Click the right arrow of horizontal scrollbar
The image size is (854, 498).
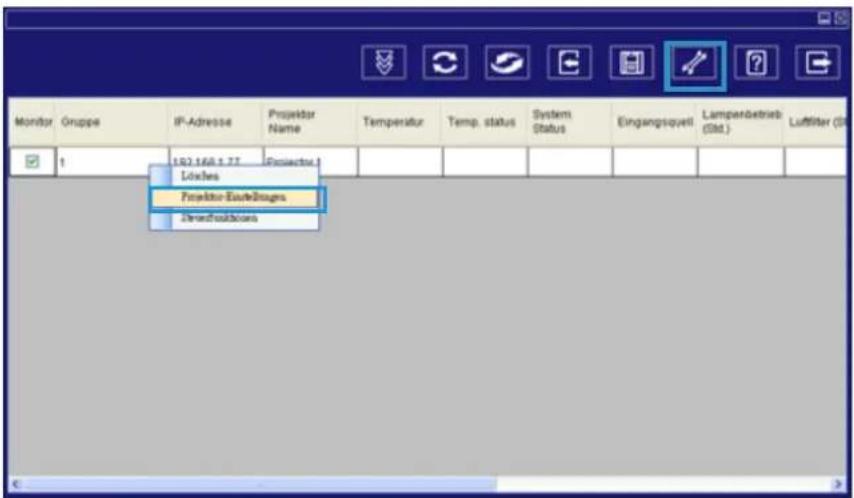(837, 484)
